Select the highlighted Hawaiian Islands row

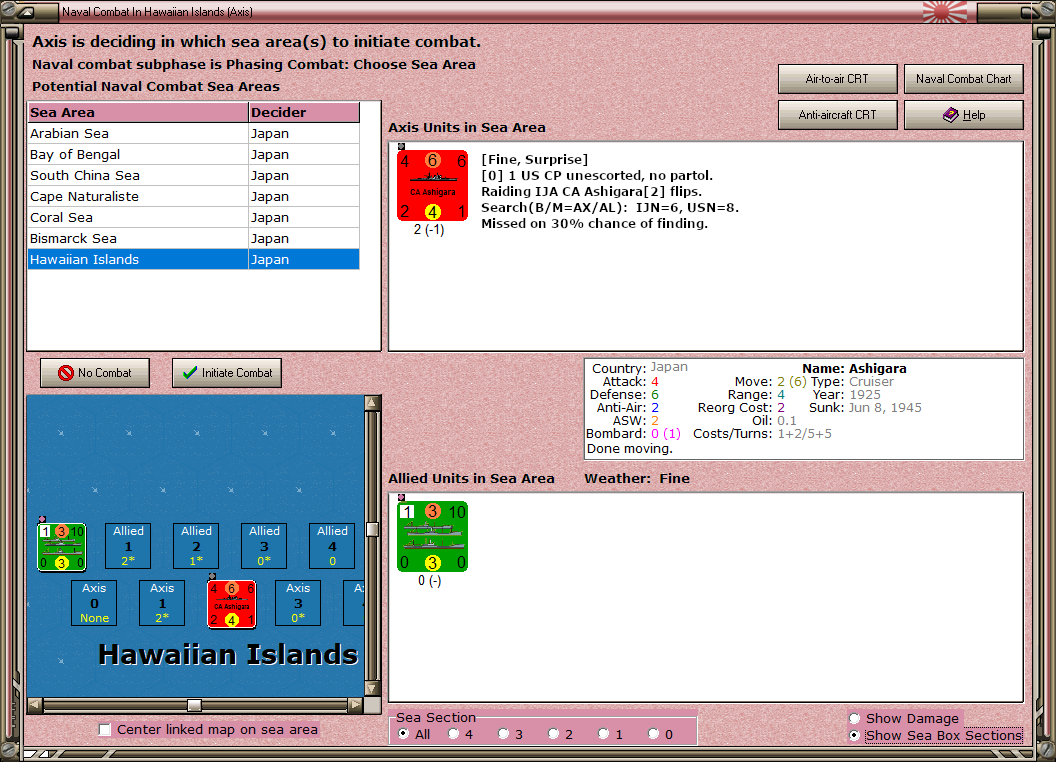click(193, 259)
